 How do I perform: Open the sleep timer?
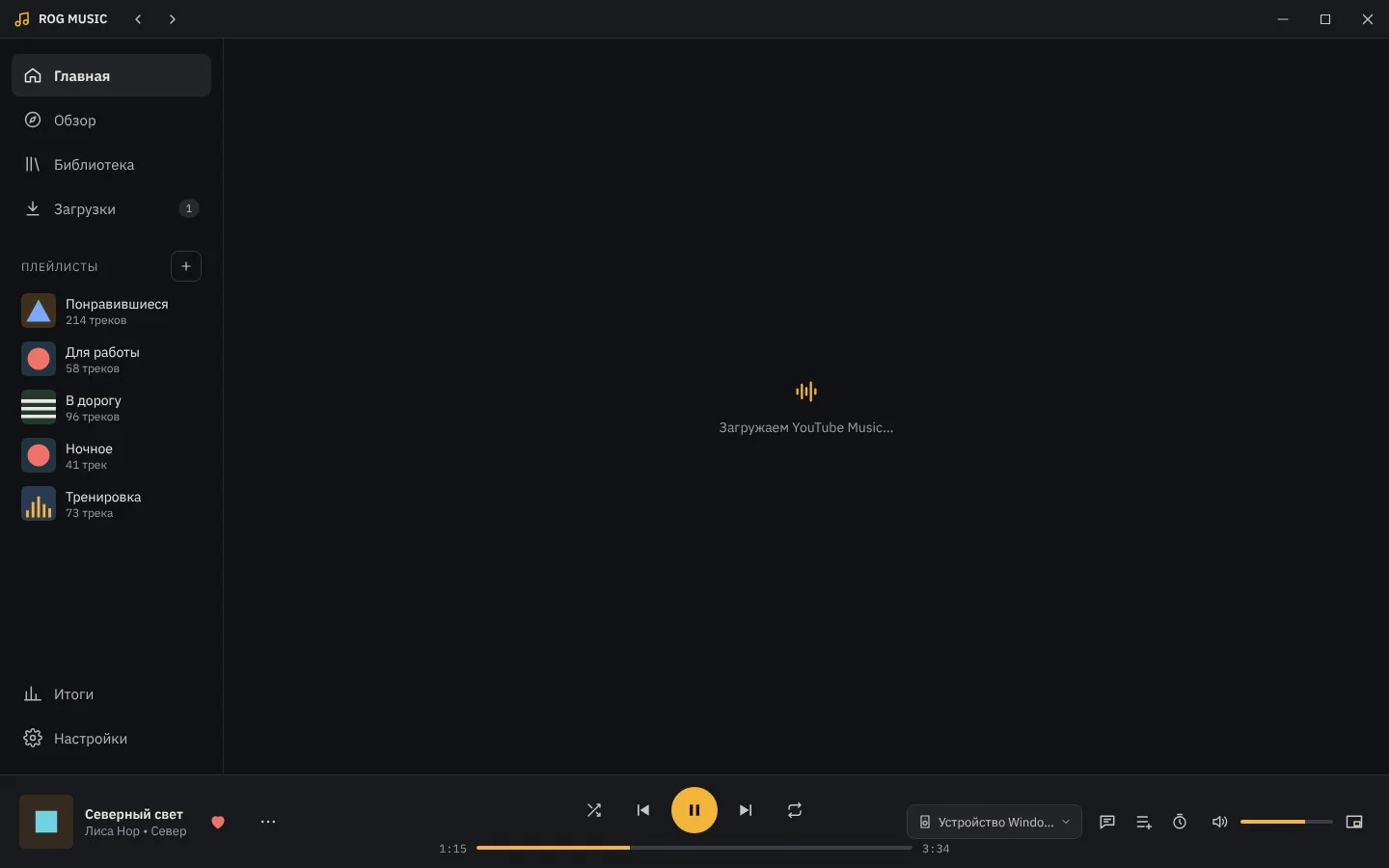pyautogui.click(x=1180, y=822)
